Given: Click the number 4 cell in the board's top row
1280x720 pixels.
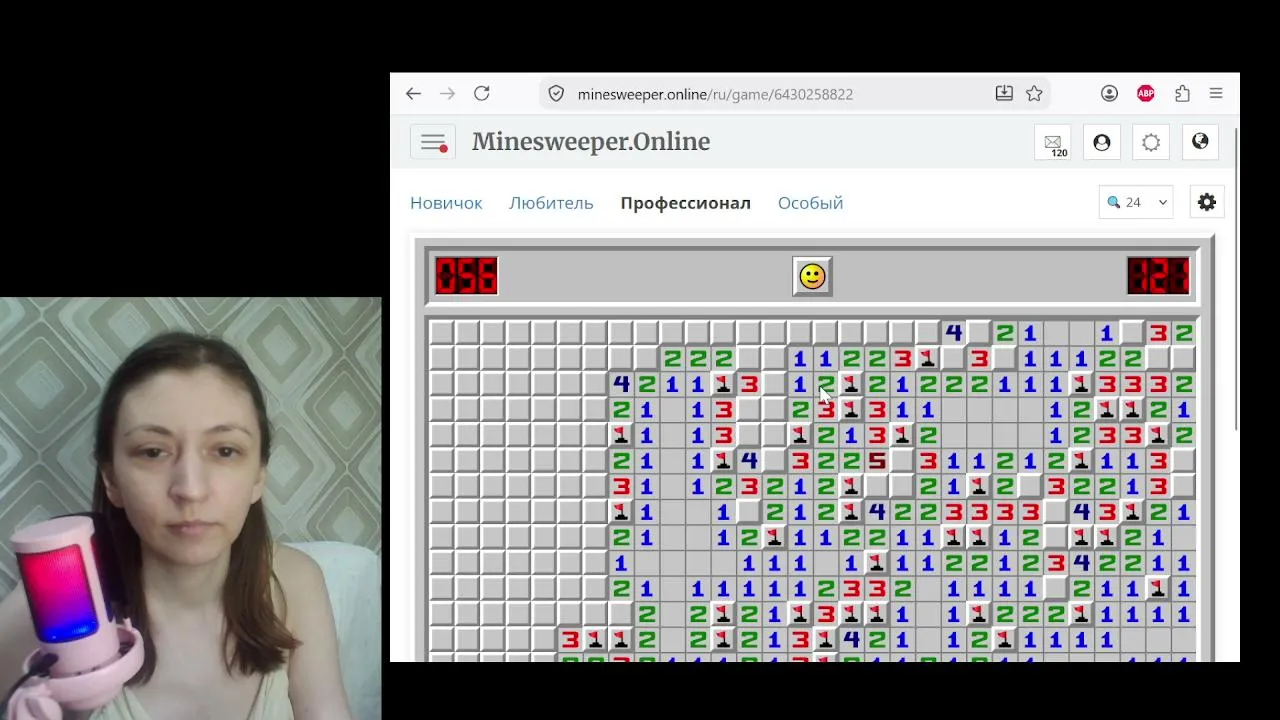Looking at the screenshot, I should pos(954,333).
